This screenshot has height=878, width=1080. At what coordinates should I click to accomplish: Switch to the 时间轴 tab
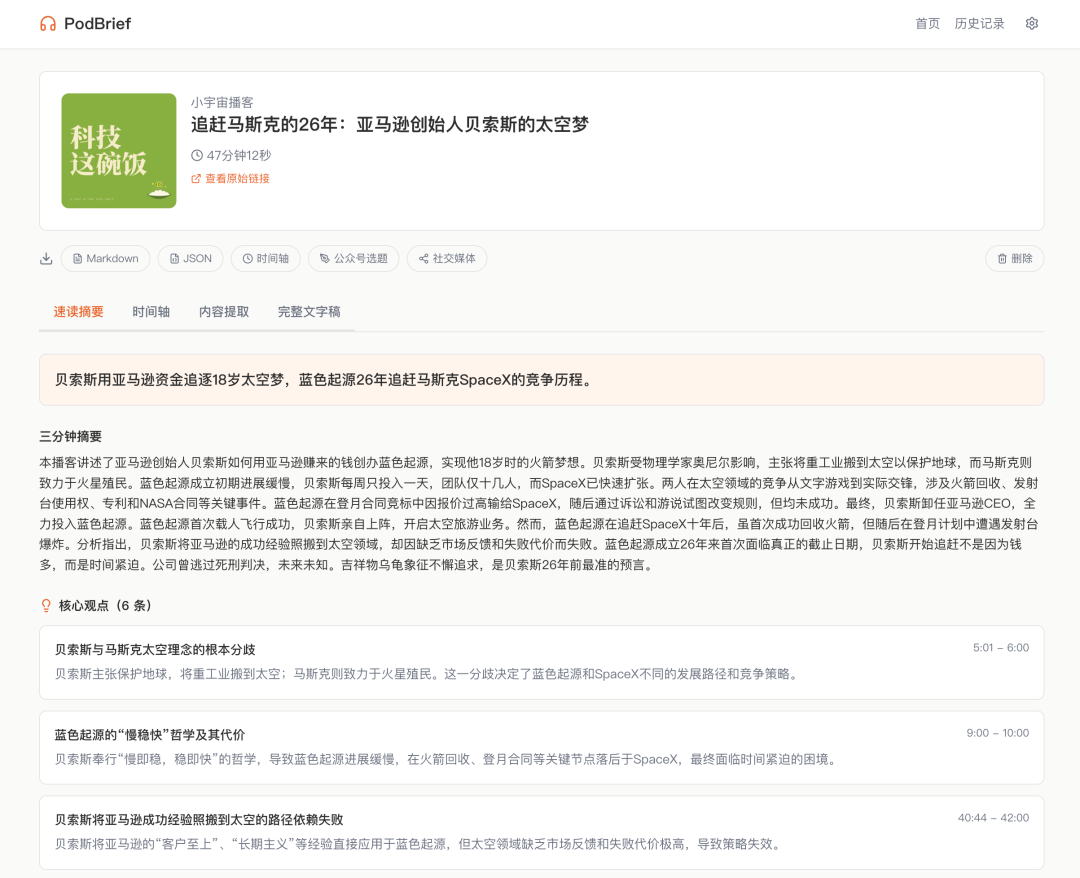pyautogui.click(x=151, y=312)
